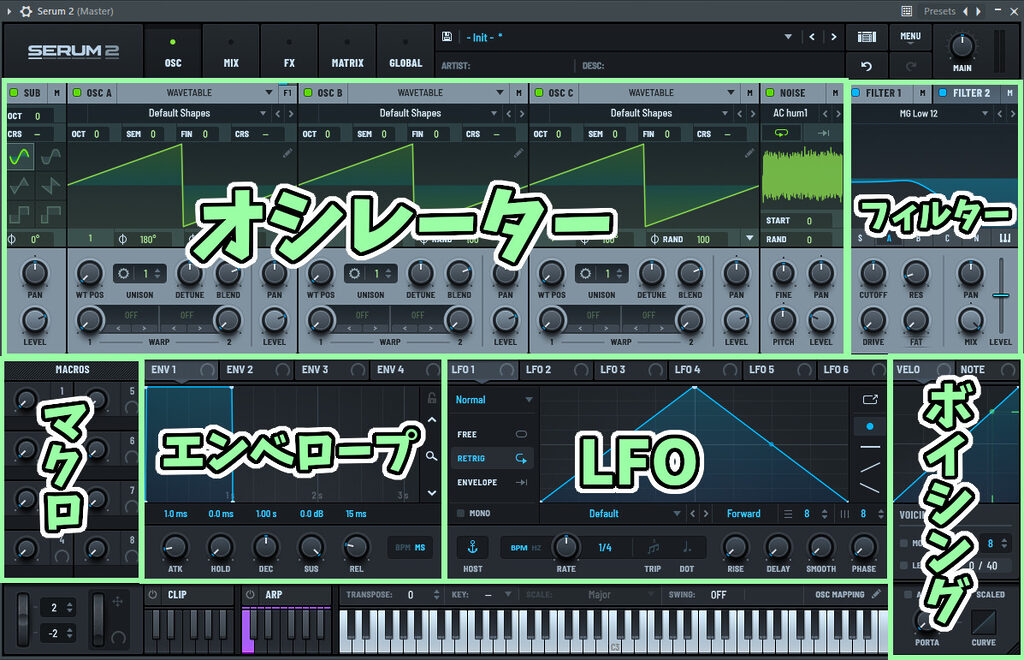Click the LFO rate 1/4 value field
Viewport: 1024px width, 660px height.
pos(605,548)
